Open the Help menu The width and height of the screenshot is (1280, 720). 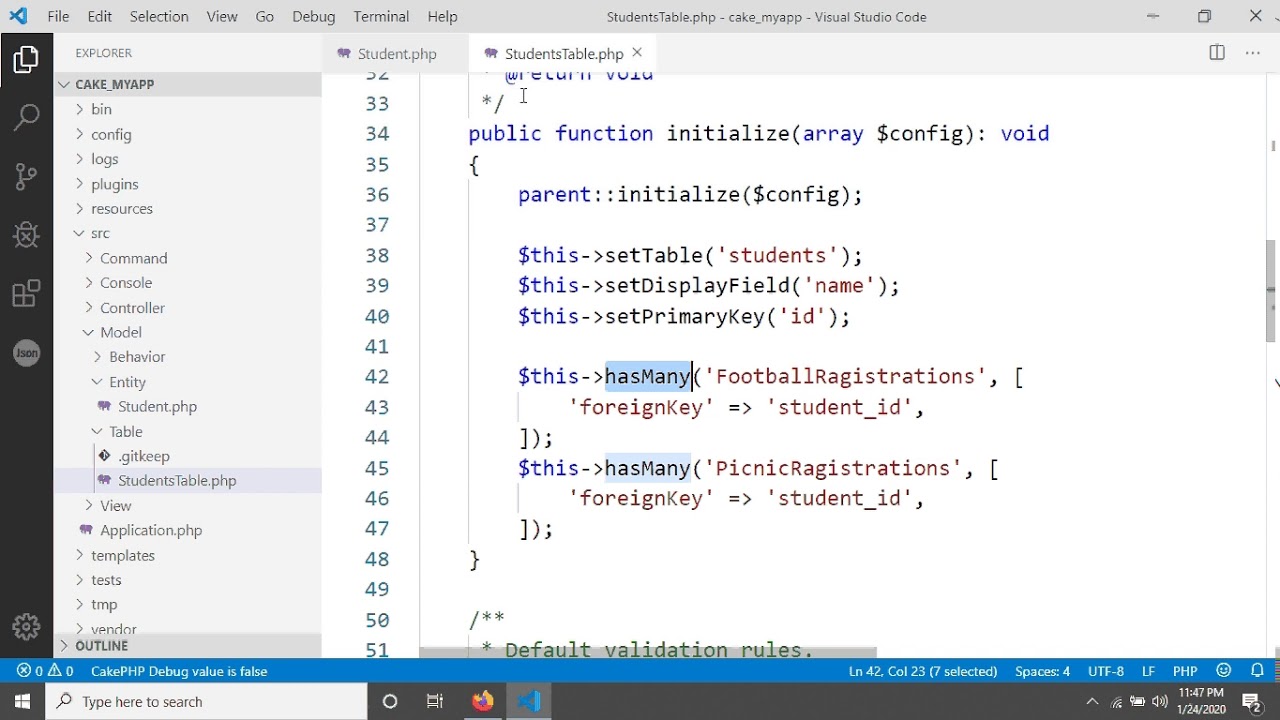(x=442, y=16)
